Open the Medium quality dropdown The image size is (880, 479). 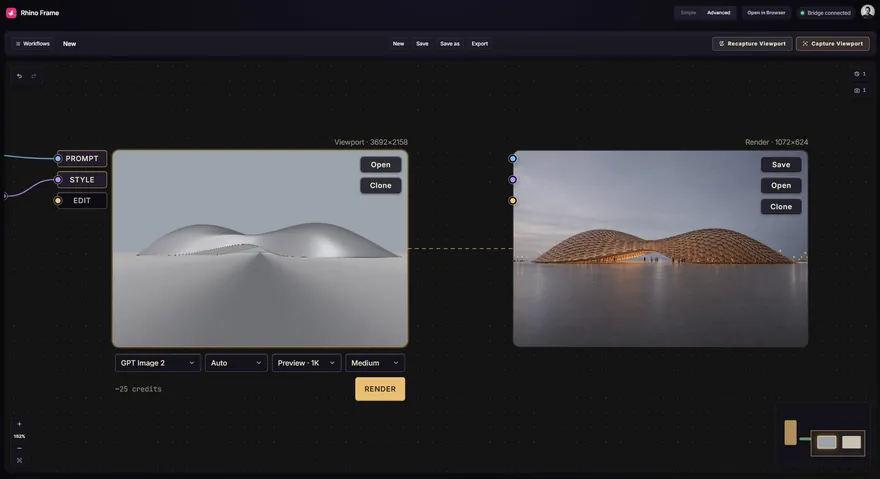tap(375, 363)
